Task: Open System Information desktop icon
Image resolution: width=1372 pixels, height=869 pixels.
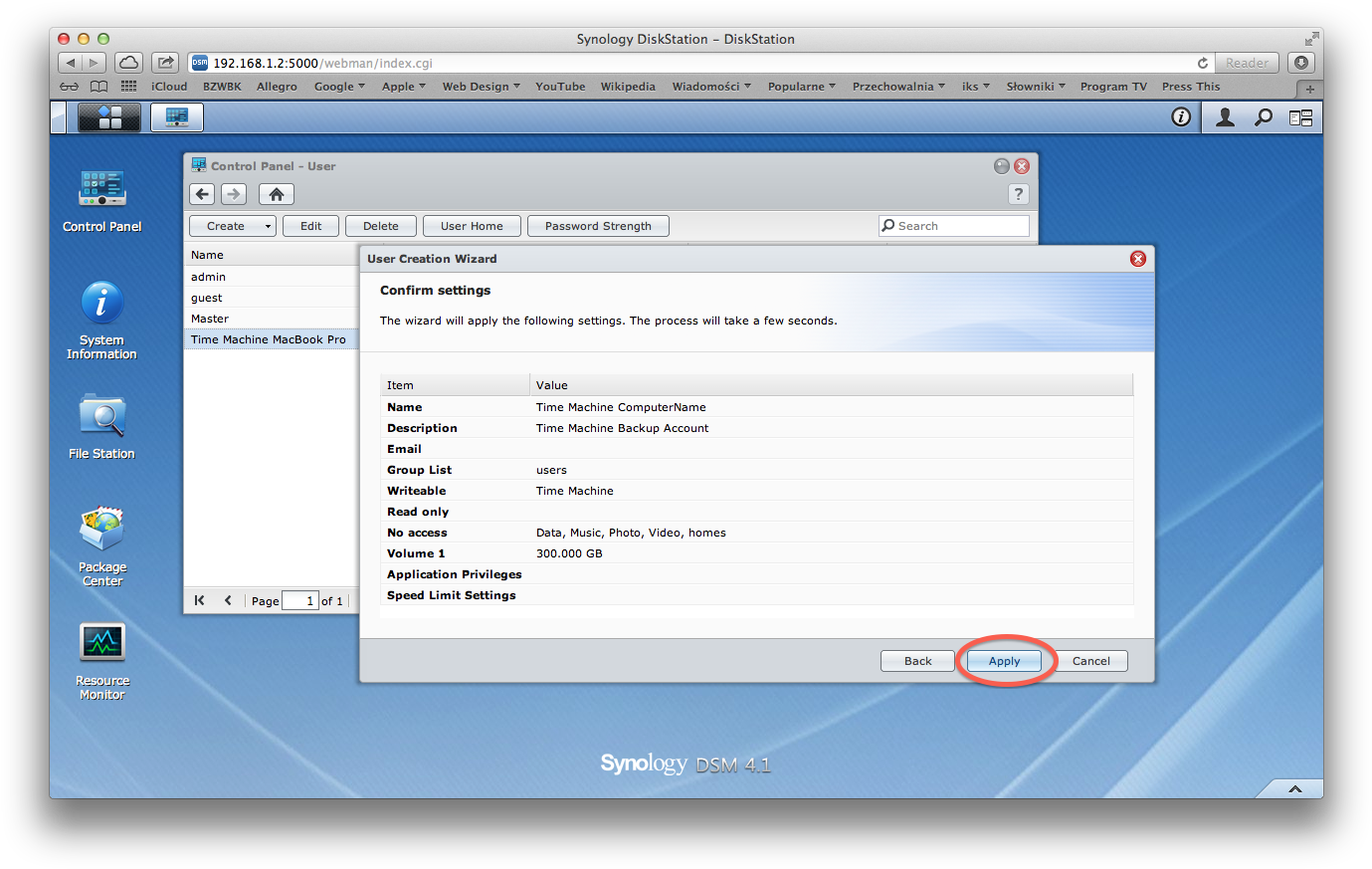Action: 101,304
